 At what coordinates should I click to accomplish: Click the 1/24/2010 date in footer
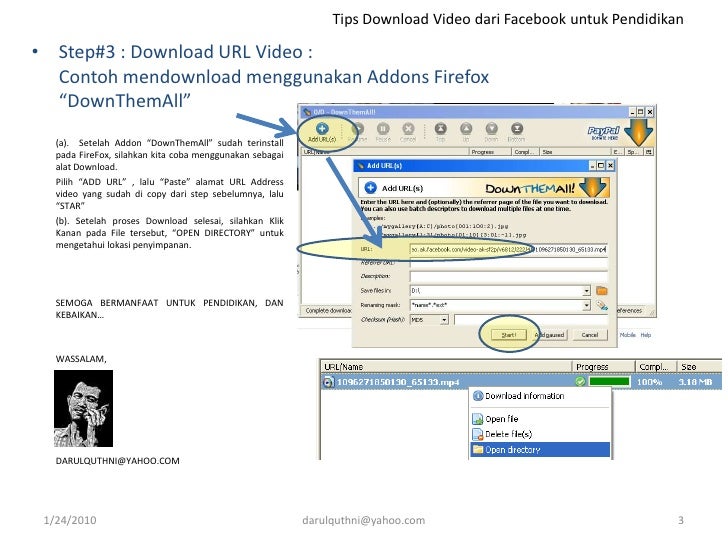pyautogui.click(x=70, y=520)
